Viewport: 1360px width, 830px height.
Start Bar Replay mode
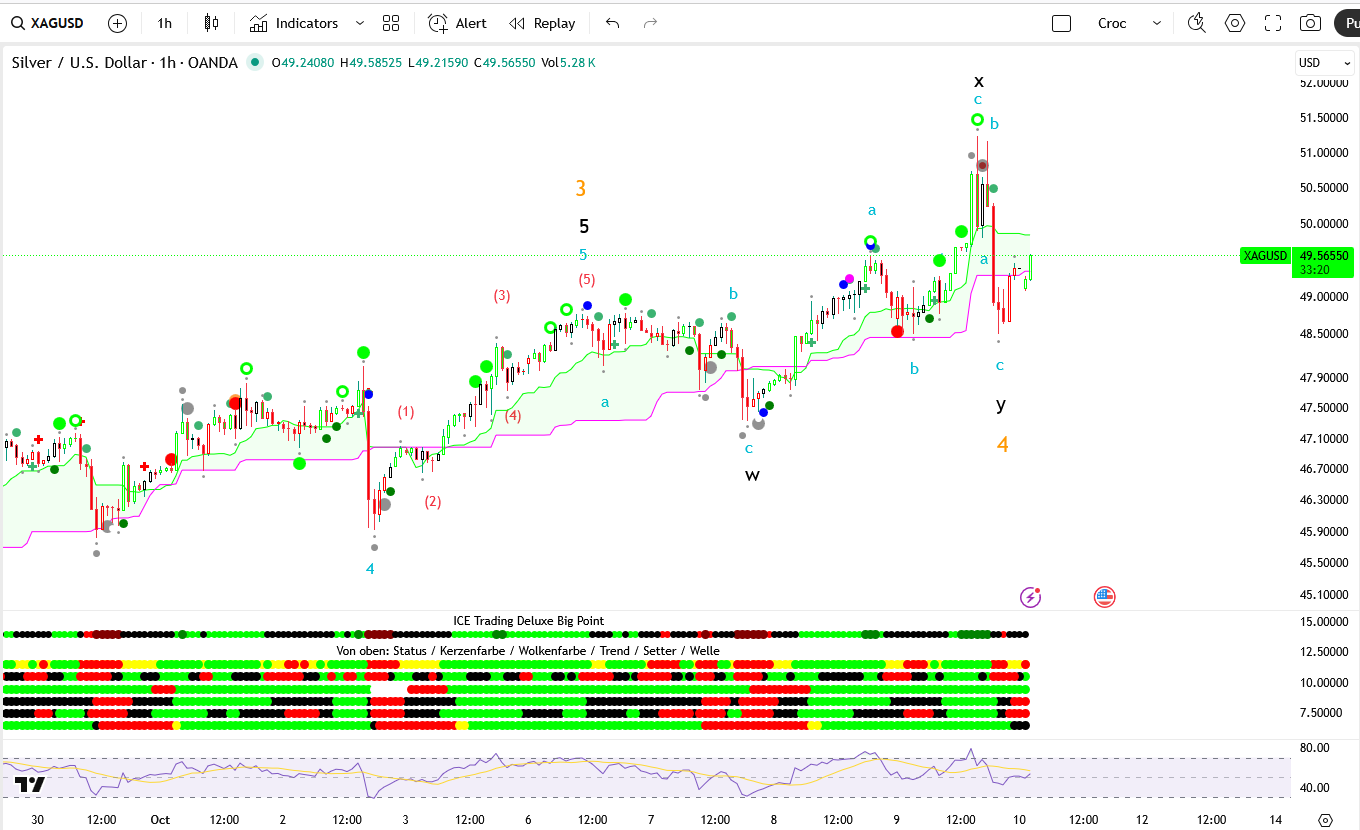coord(542,23)
